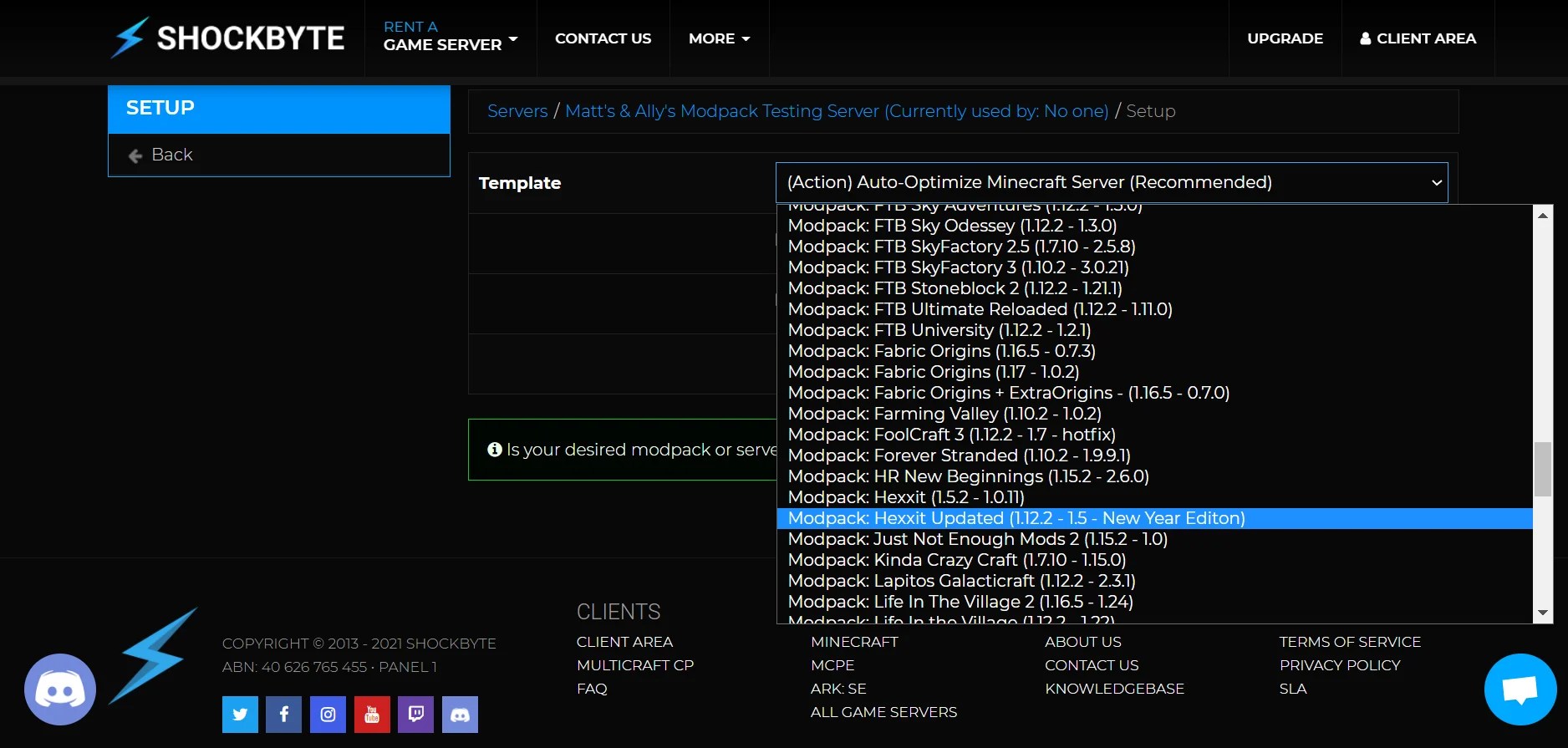This screenshot has height=748, width=1568.
Task: Open Privacy Policy link
Action: [1340, 665]
